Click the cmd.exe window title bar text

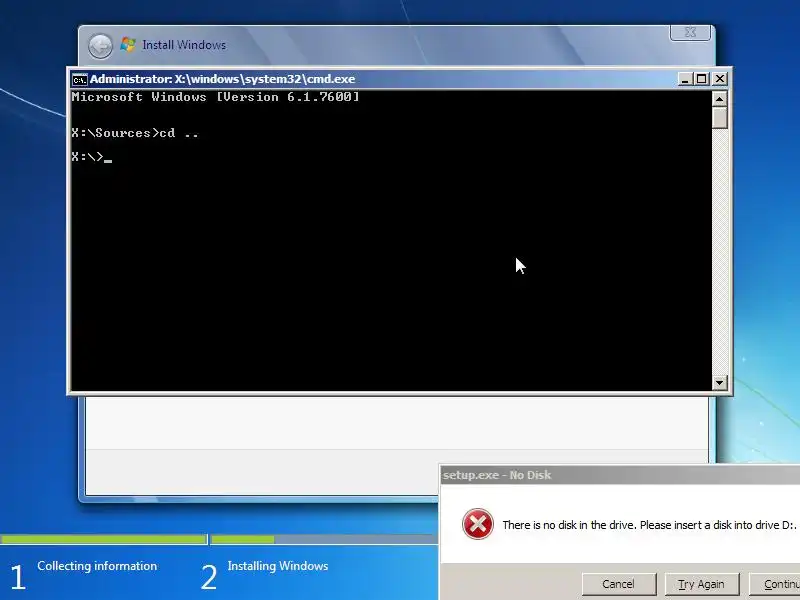click(x=222, y=79)
